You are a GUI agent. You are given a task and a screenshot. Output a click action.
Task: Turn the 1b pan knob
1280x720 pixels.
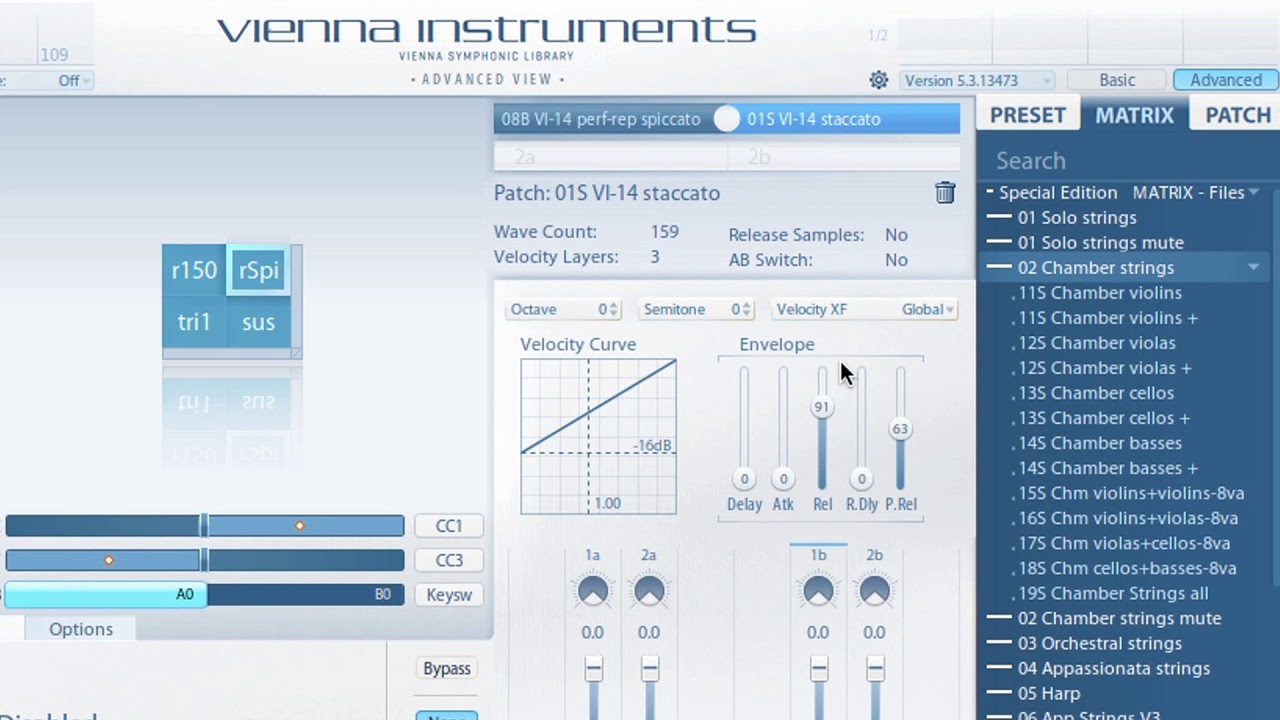click(x=818, y=591)
